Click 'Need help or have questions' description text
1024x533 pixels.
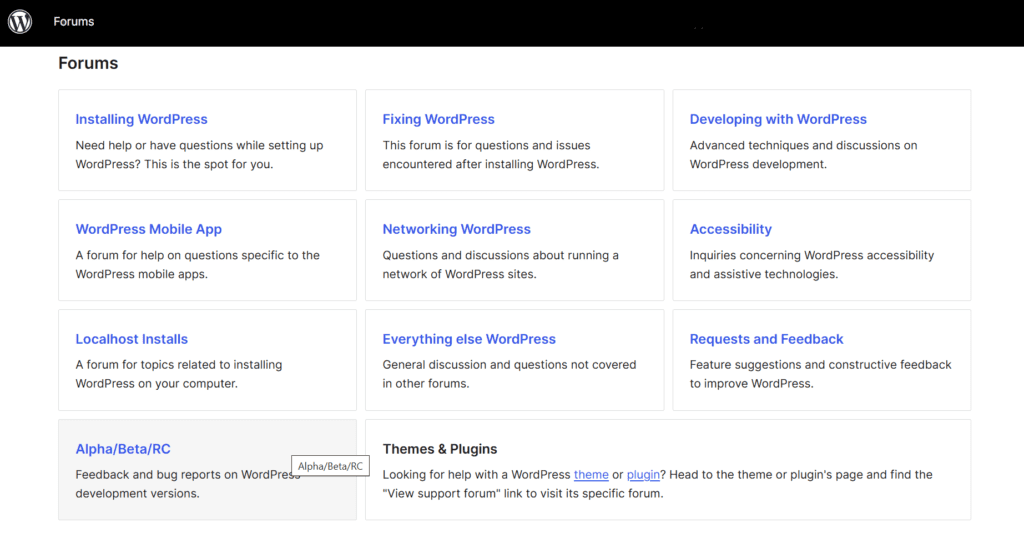pos(199,155)
